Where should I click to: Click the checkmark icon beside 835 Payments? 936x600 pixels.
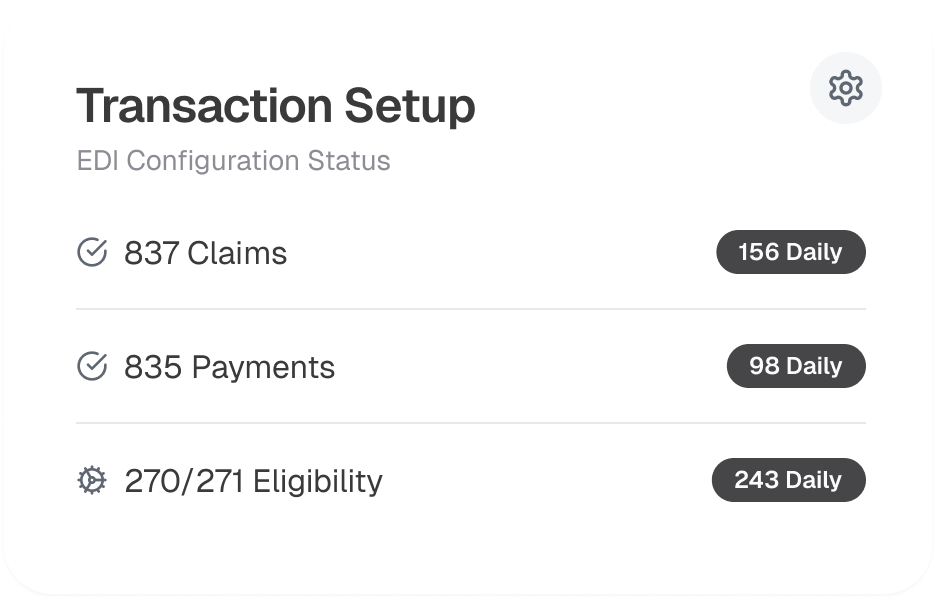[92, 367]
